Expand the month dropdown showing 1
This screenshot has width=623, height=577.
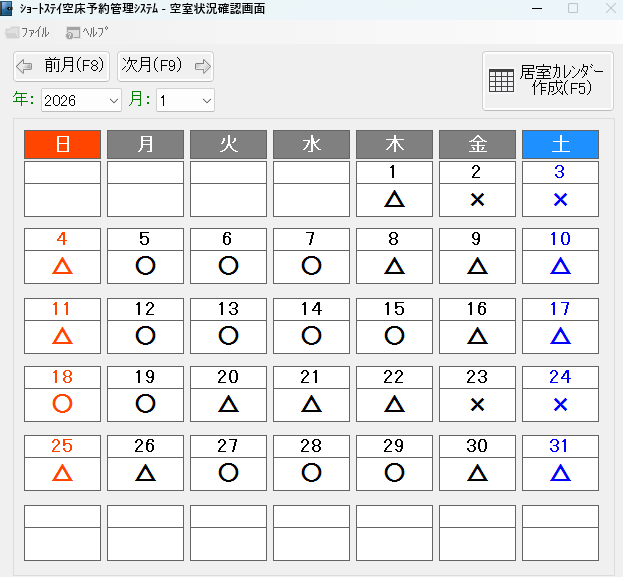[185, 100]
